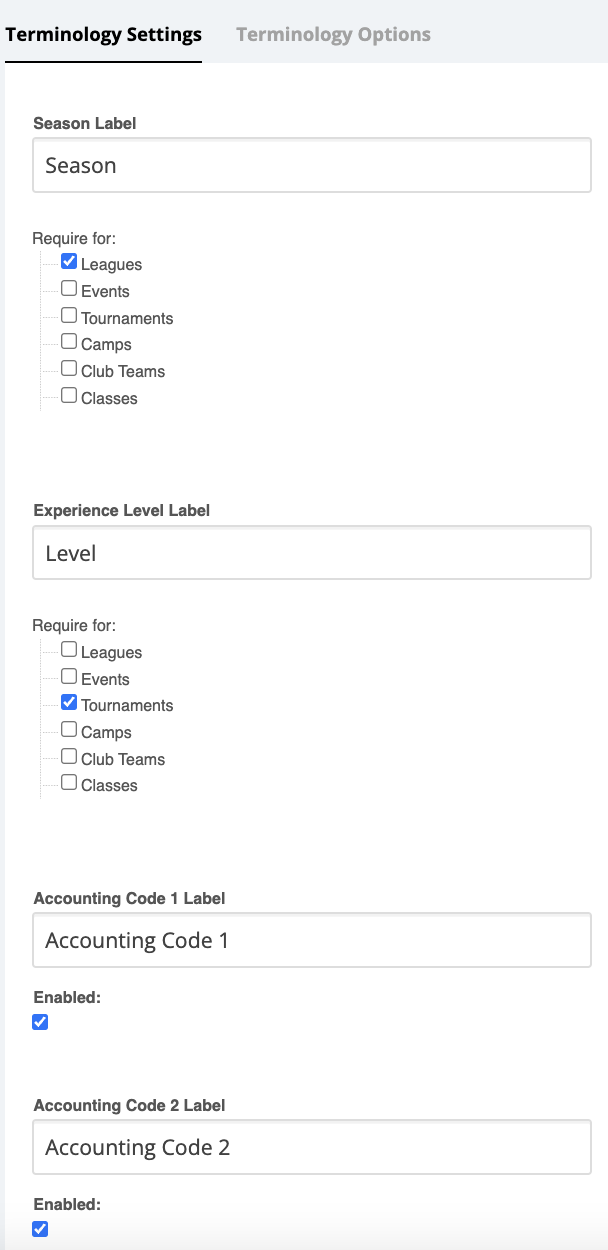The image size is (608, 1250).
Task: Focus the Experience Level Label field
Action: [312, 553]
